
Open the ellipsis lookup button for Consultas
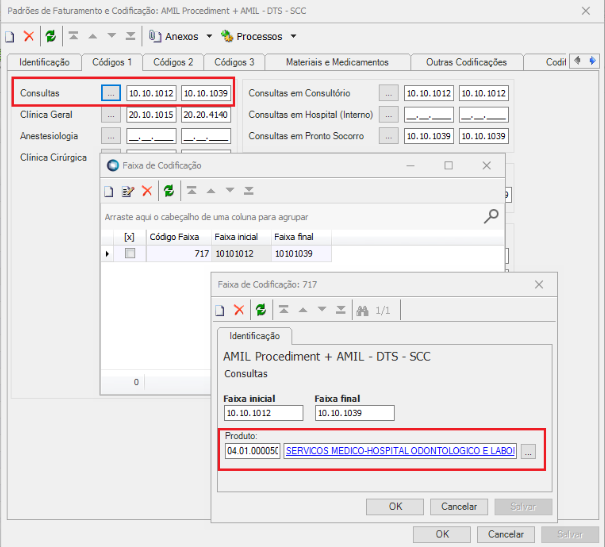coord(111,93)
